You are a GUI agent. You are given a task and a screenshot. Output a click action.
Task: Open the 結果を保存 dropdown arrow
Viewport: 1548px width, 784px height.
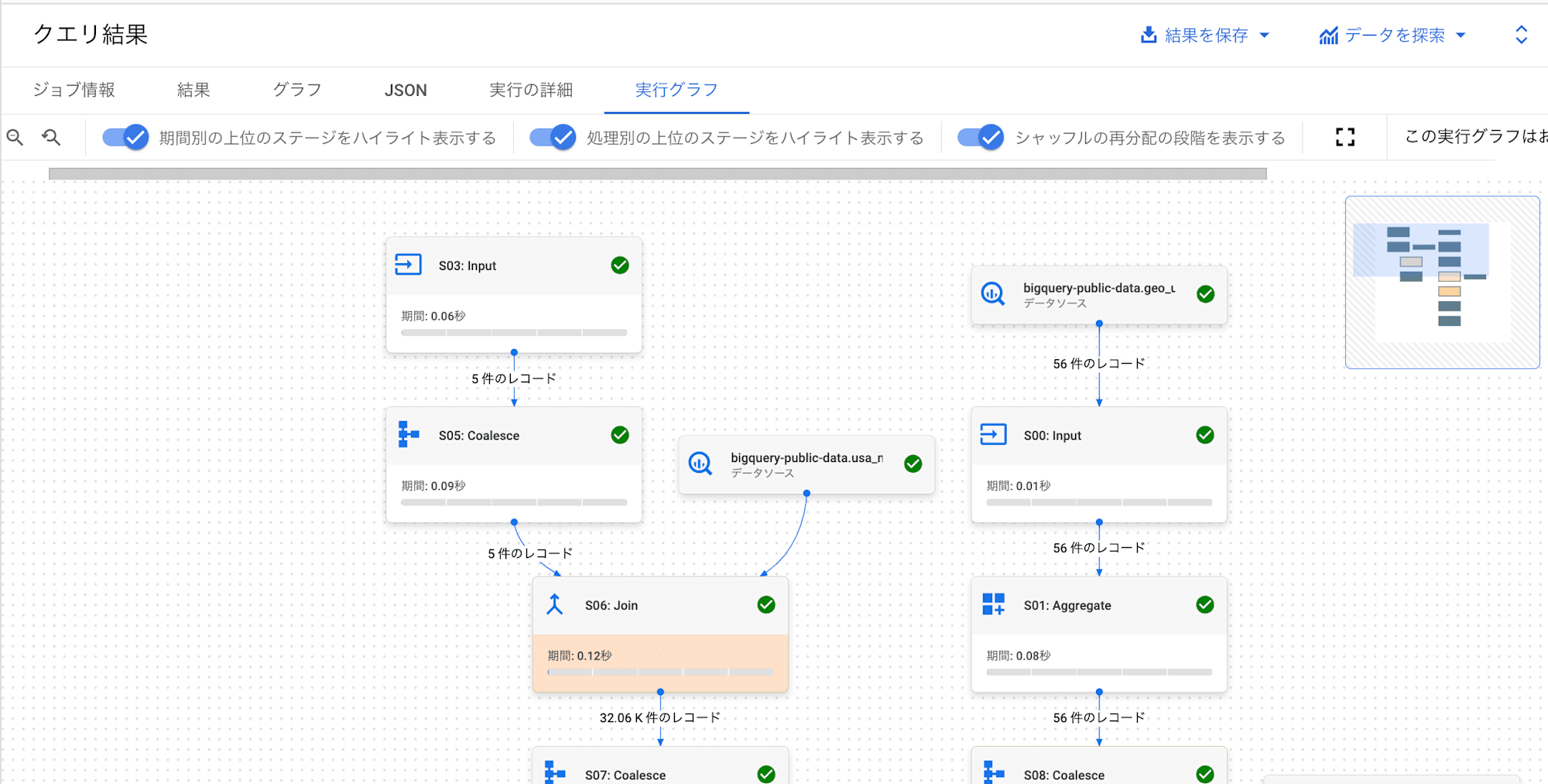(1265, 35)
